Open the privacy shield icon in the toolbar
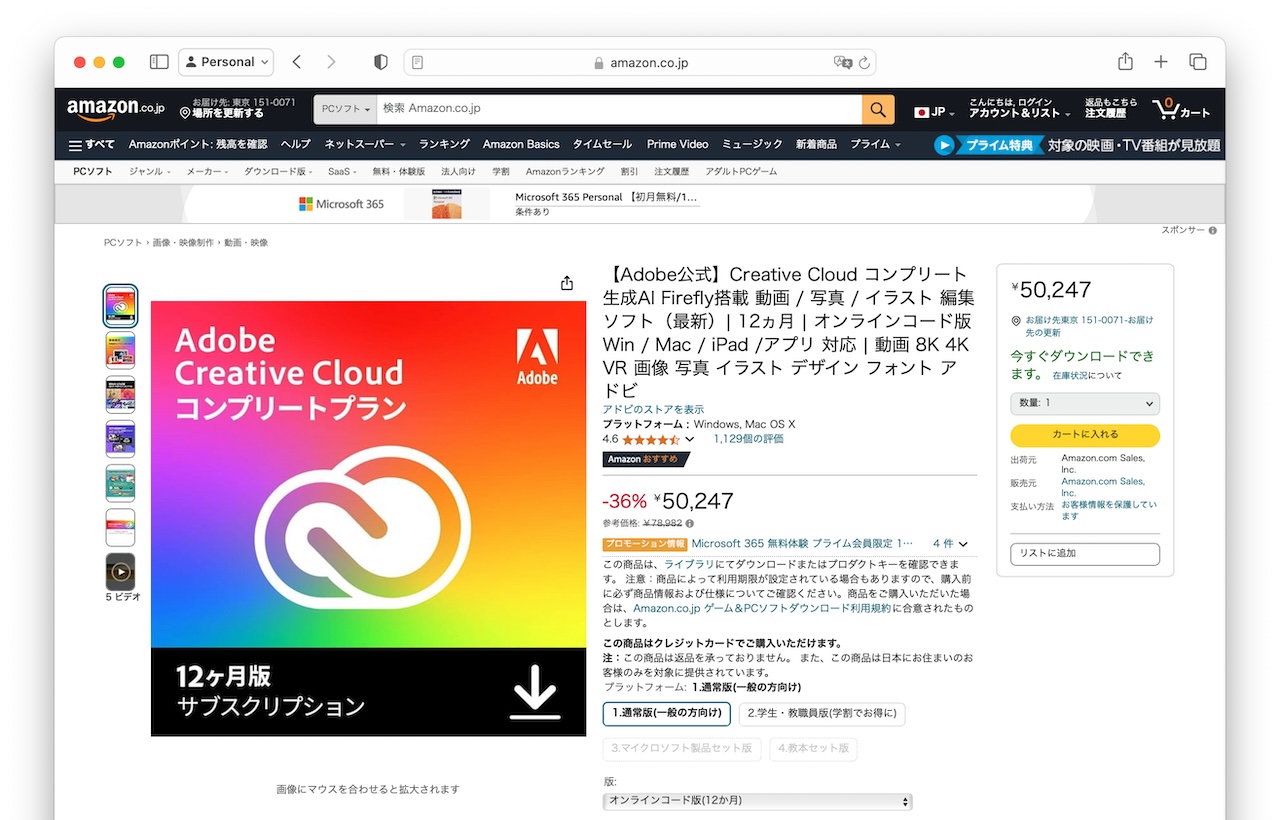 [x=380, y=62]
